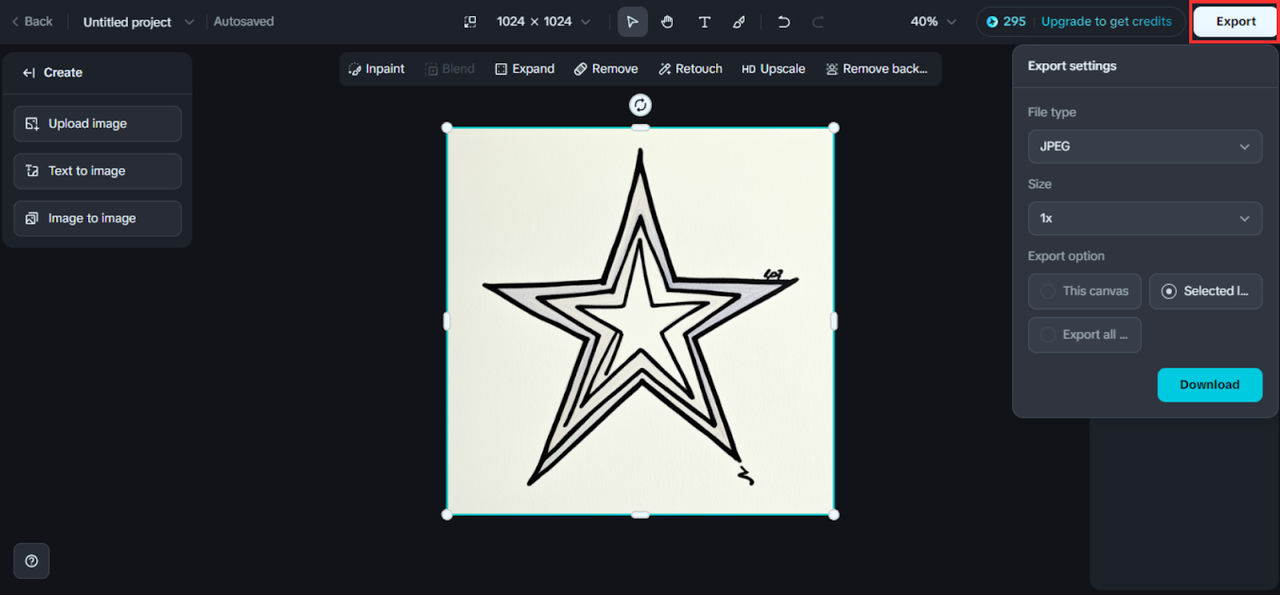Click the Expand frame icon

click(500, 69)
